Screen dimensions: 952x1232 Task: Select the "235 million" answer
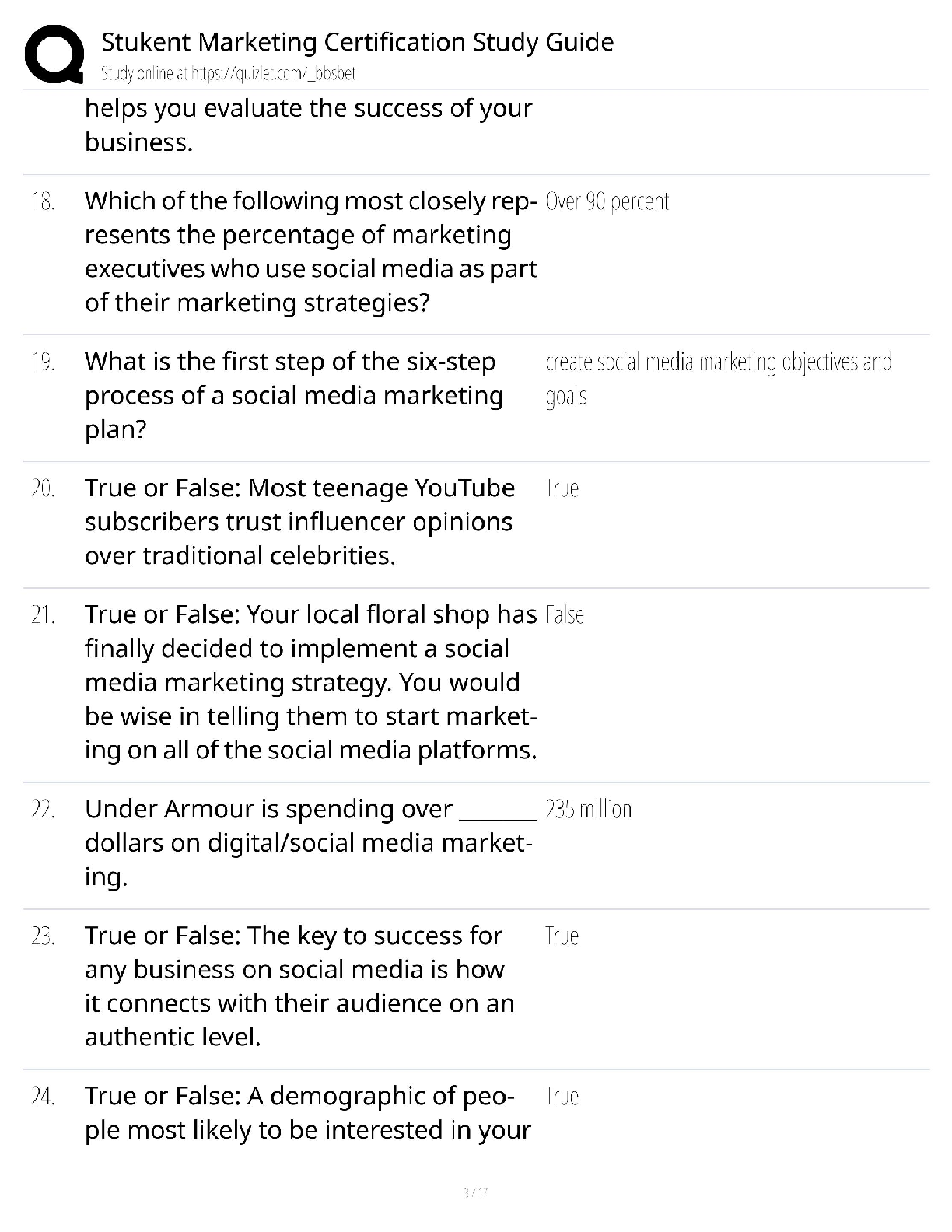point(588,810)
